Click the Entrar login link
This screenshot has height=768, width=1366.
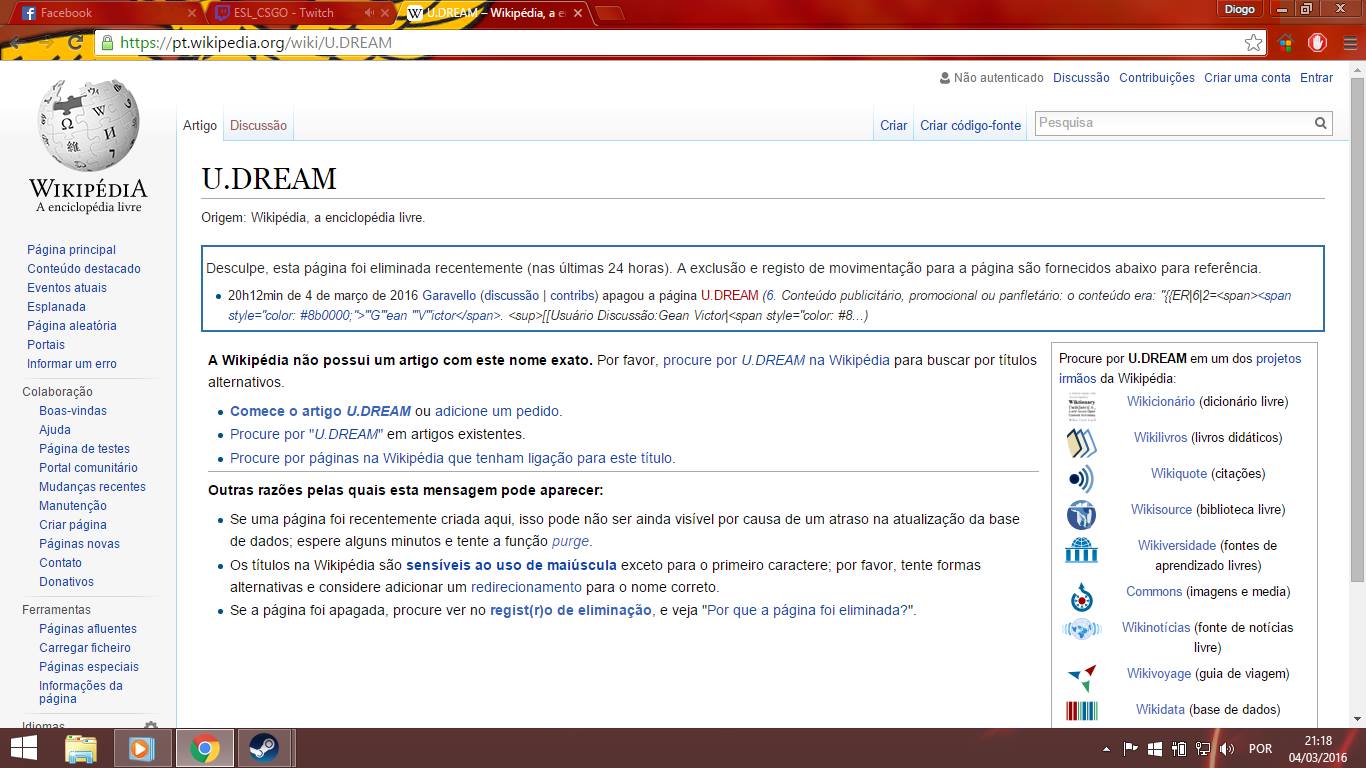tap(1316, 78)
